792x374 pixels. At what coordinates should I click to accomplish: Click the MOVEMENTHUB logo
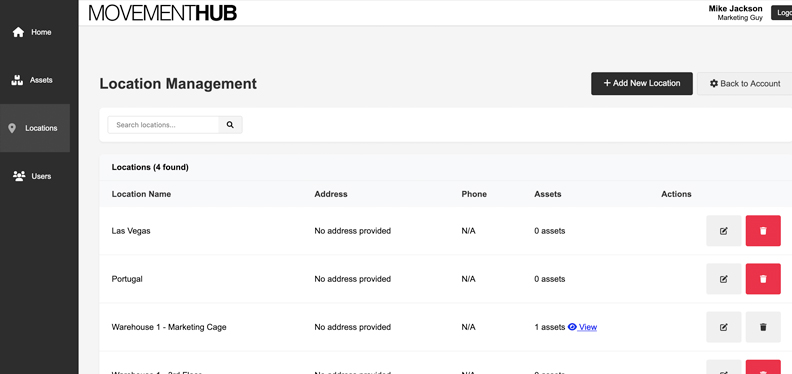[x=163, y=13]
